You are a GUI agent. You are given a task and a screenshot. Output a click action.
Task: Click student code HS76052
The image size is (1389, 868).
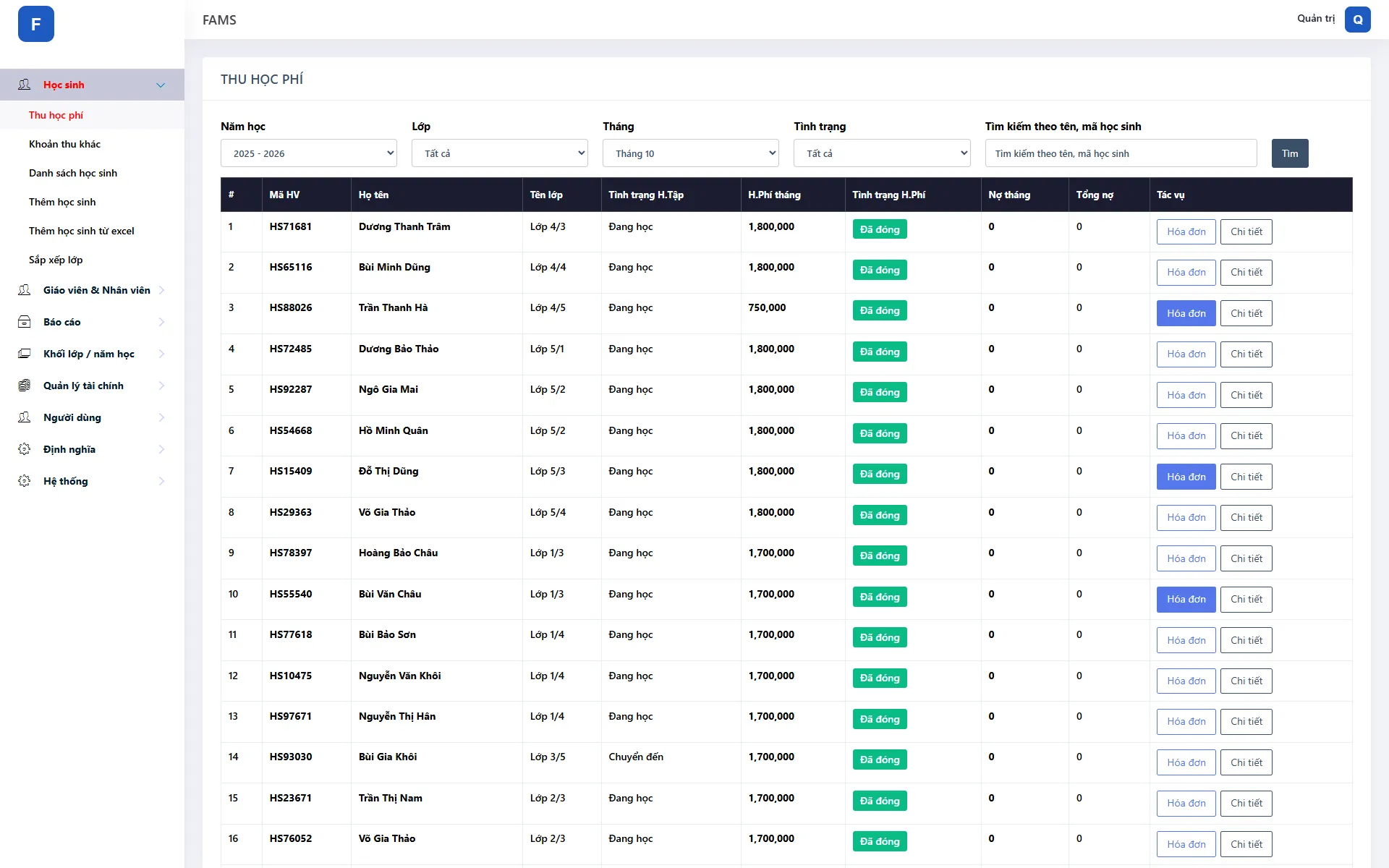click(x=291, y=838)
